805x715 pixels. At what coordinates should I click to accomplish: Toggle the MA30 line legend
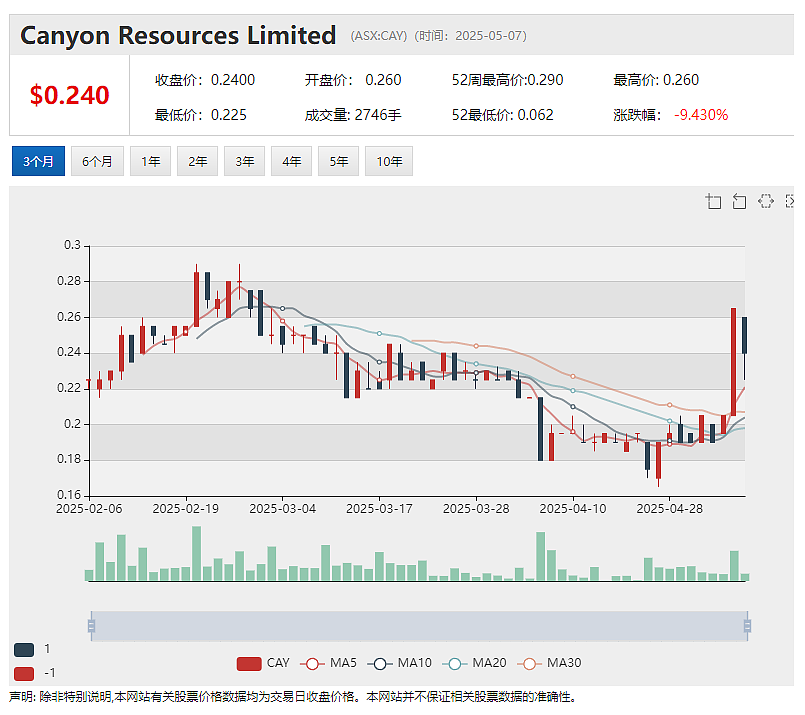tap(549, 663)
